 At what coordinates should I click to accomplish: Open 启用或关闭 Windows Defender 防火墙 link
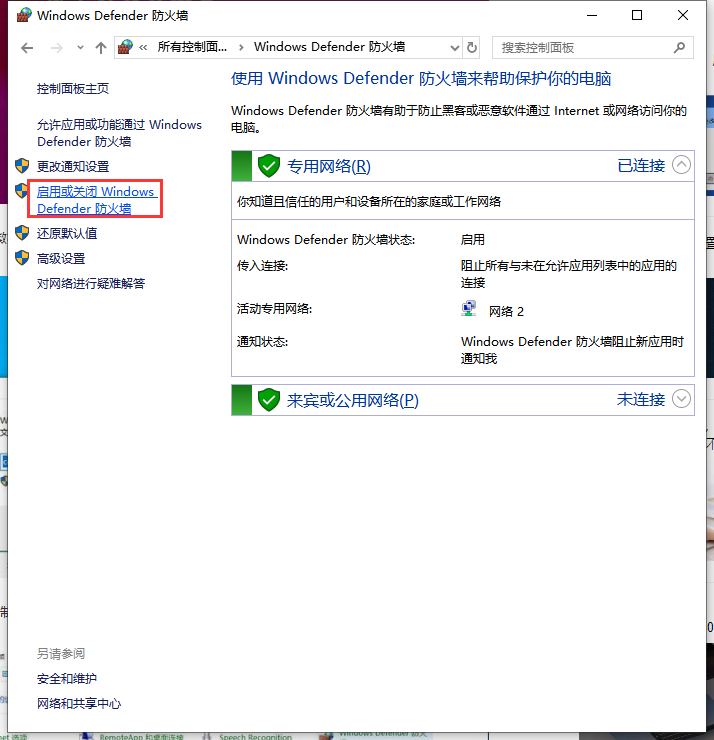coord(95,200)
